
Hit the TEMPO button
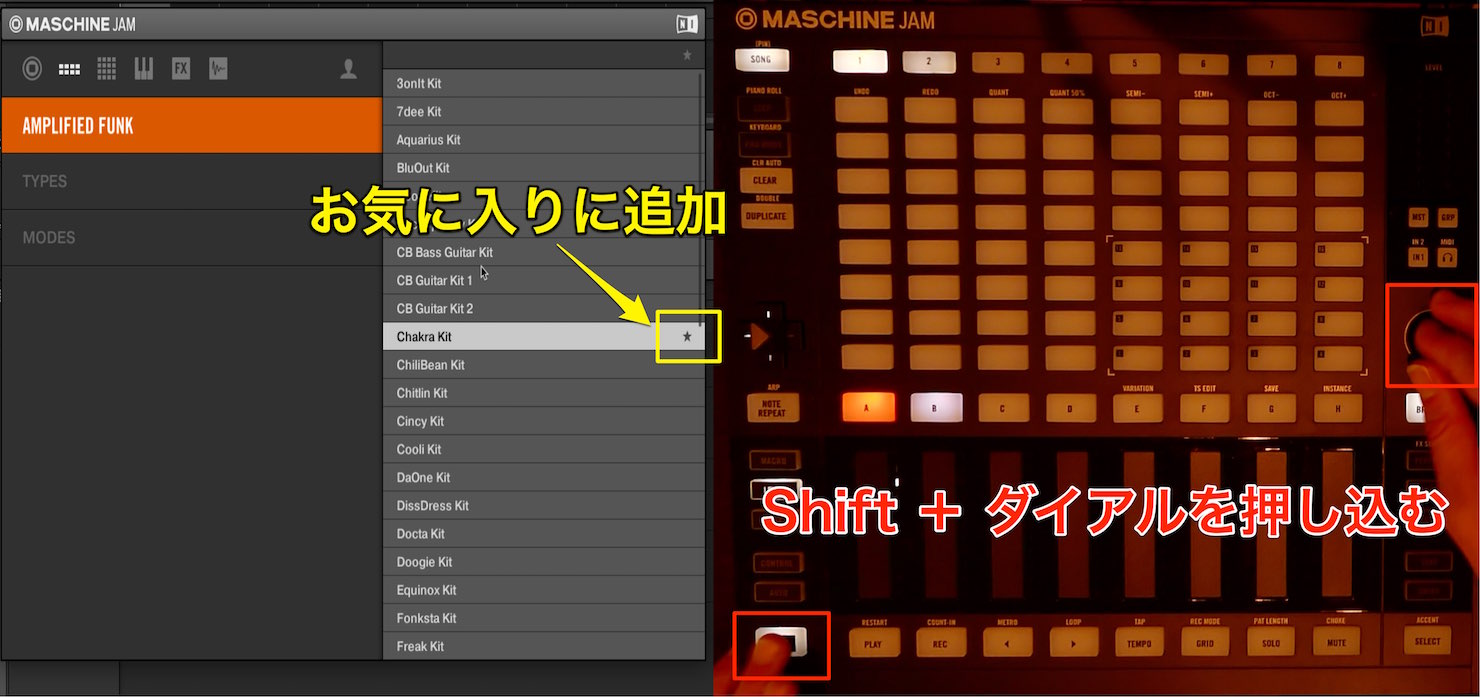click(x=1139, y=643)
